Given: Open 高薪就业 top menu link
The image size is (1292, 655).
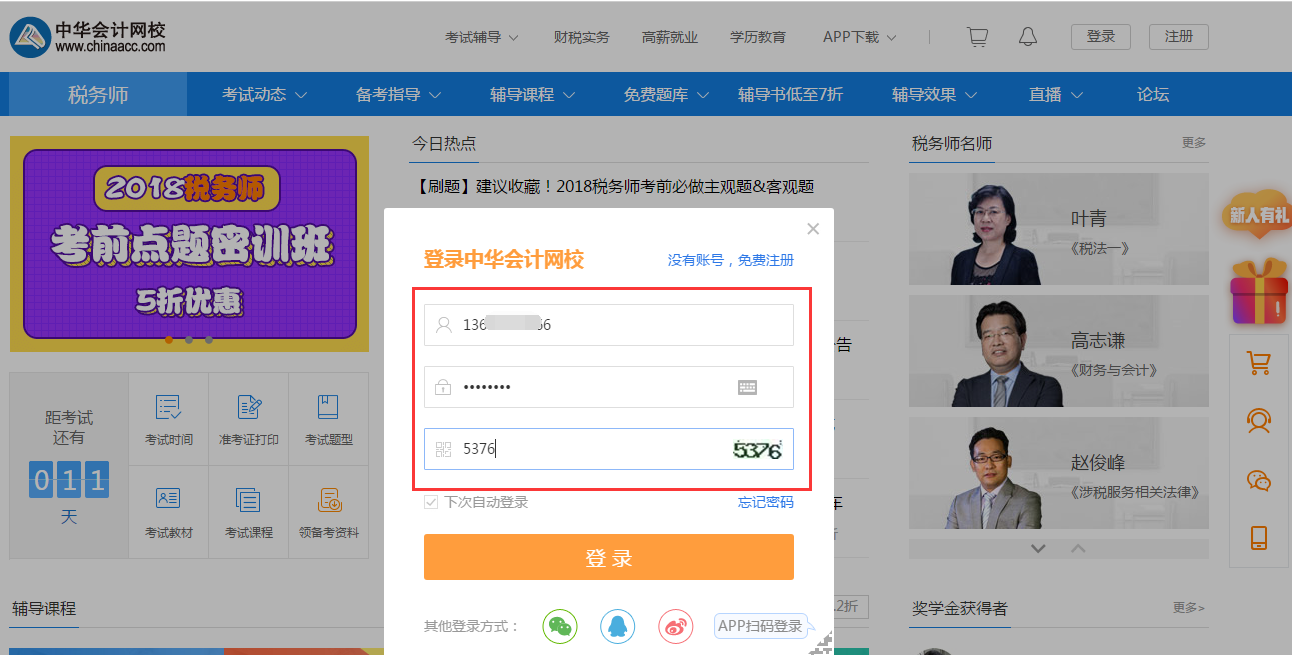Looking at the screenshot, I should 670,37.
